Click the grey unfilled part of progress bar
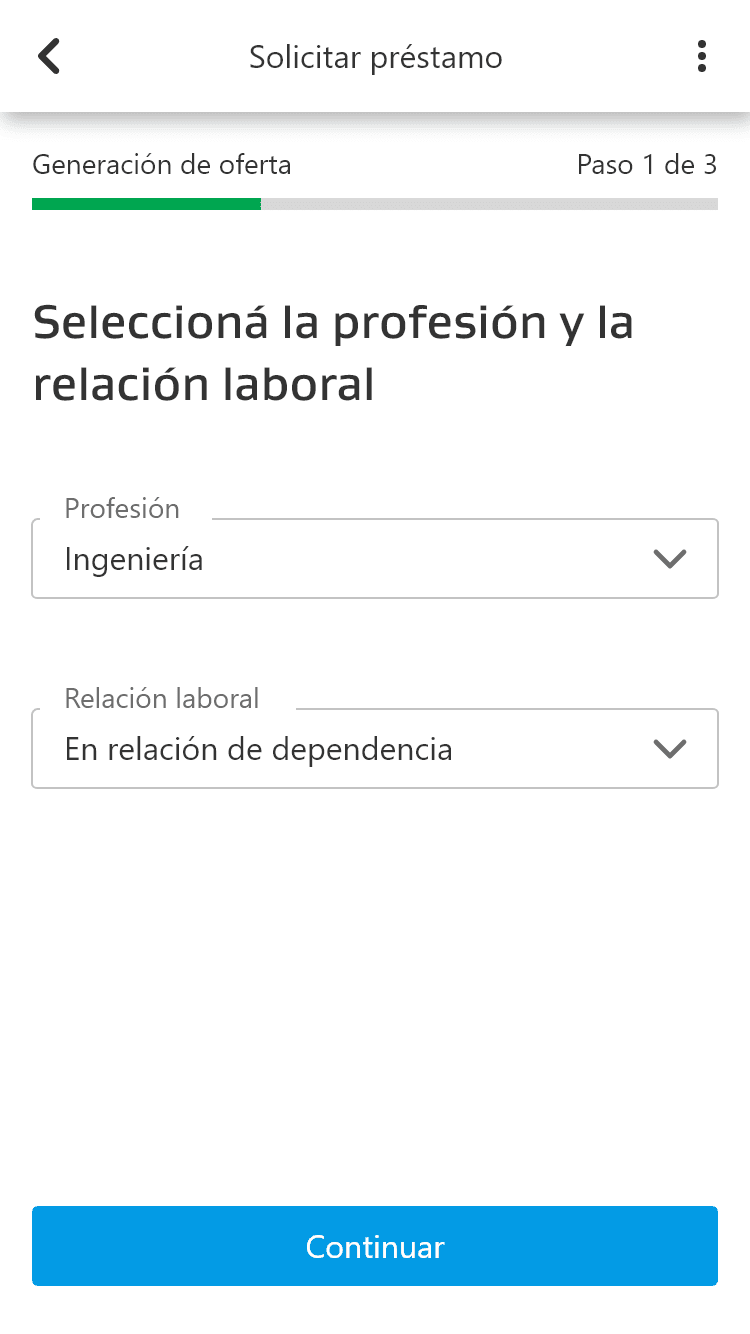750x1334 pixels. (489, 204)
